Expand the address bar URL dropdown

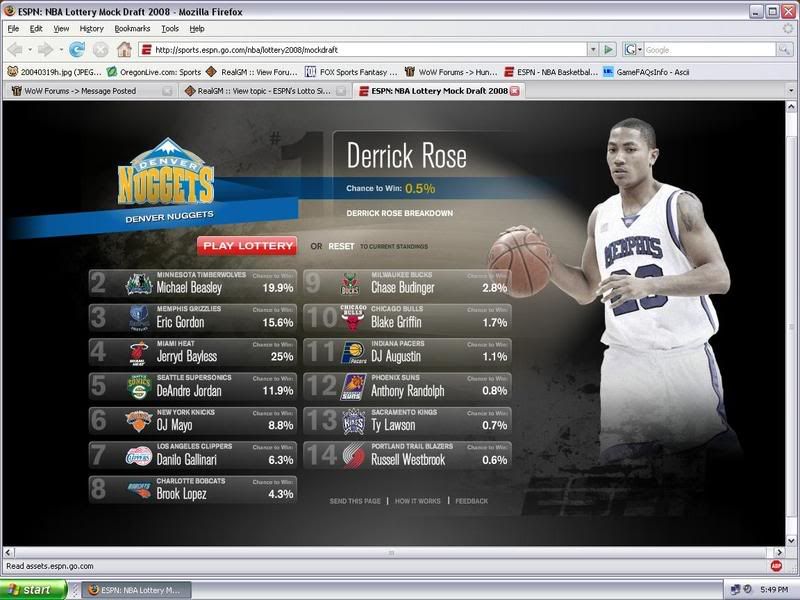tap(593, 49)
